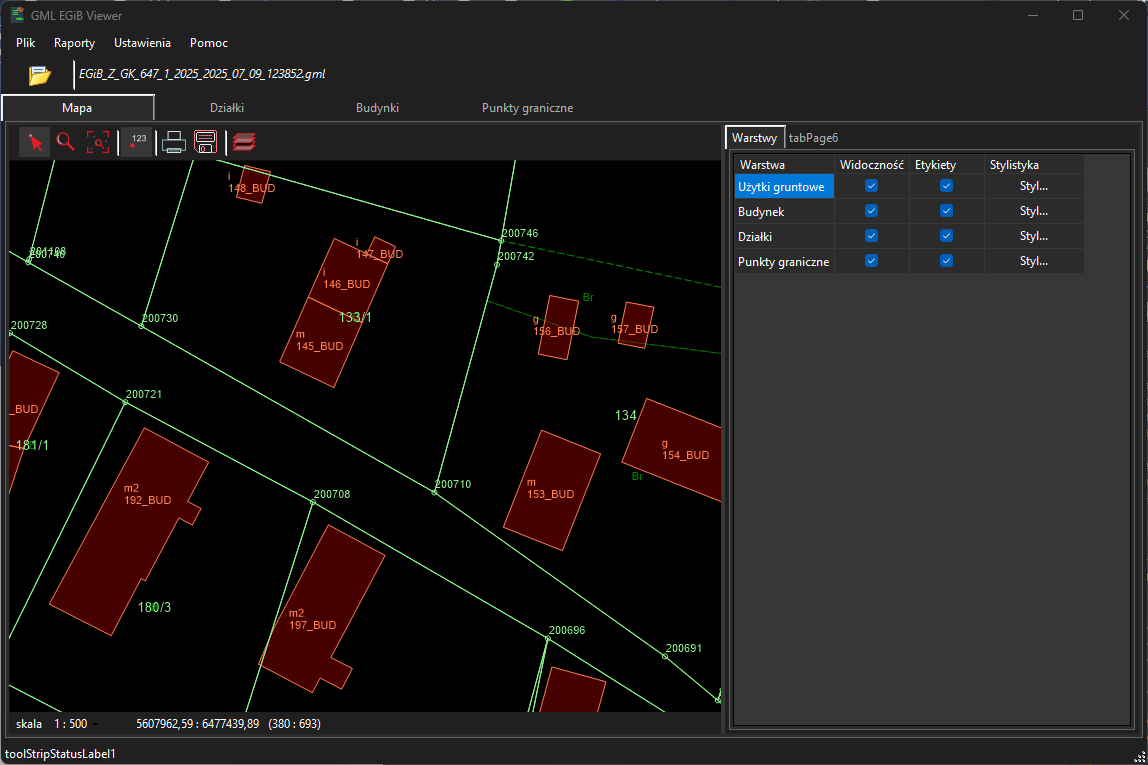
Task: Toggle Działki layer visibility checkbox
Action: pyautogui.click(x=871, y=236)
